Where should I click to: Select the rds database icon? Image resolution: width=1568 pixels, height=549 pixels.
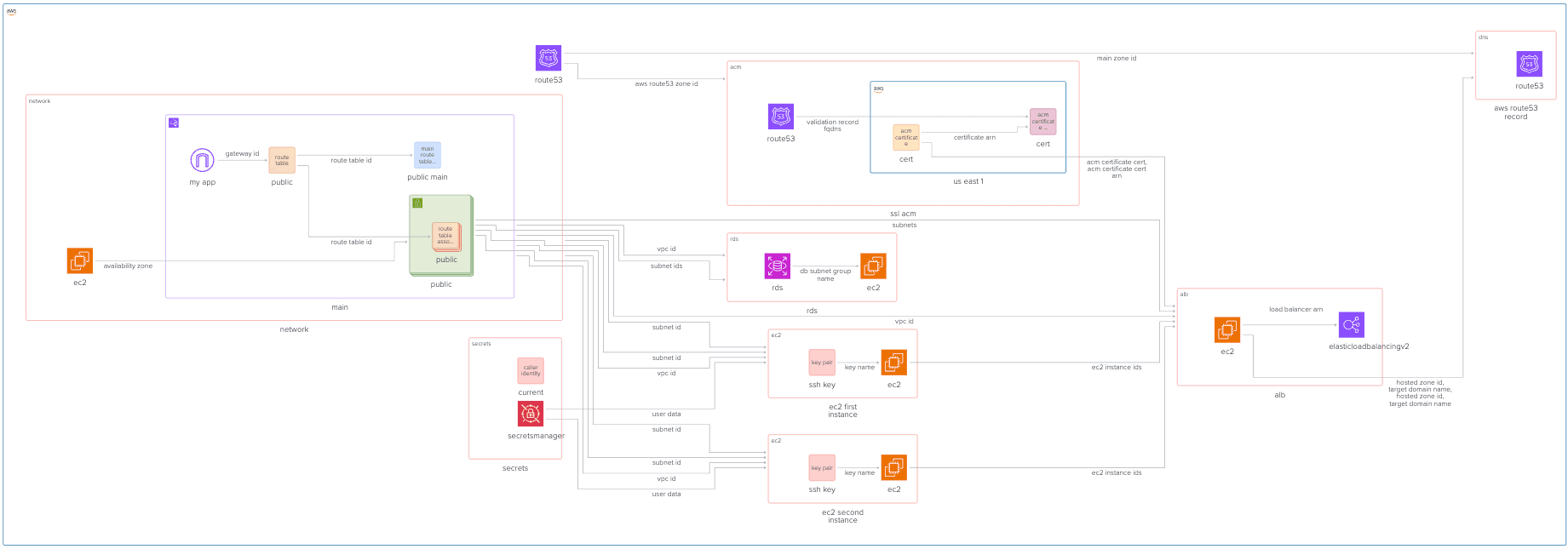point(777,266)
